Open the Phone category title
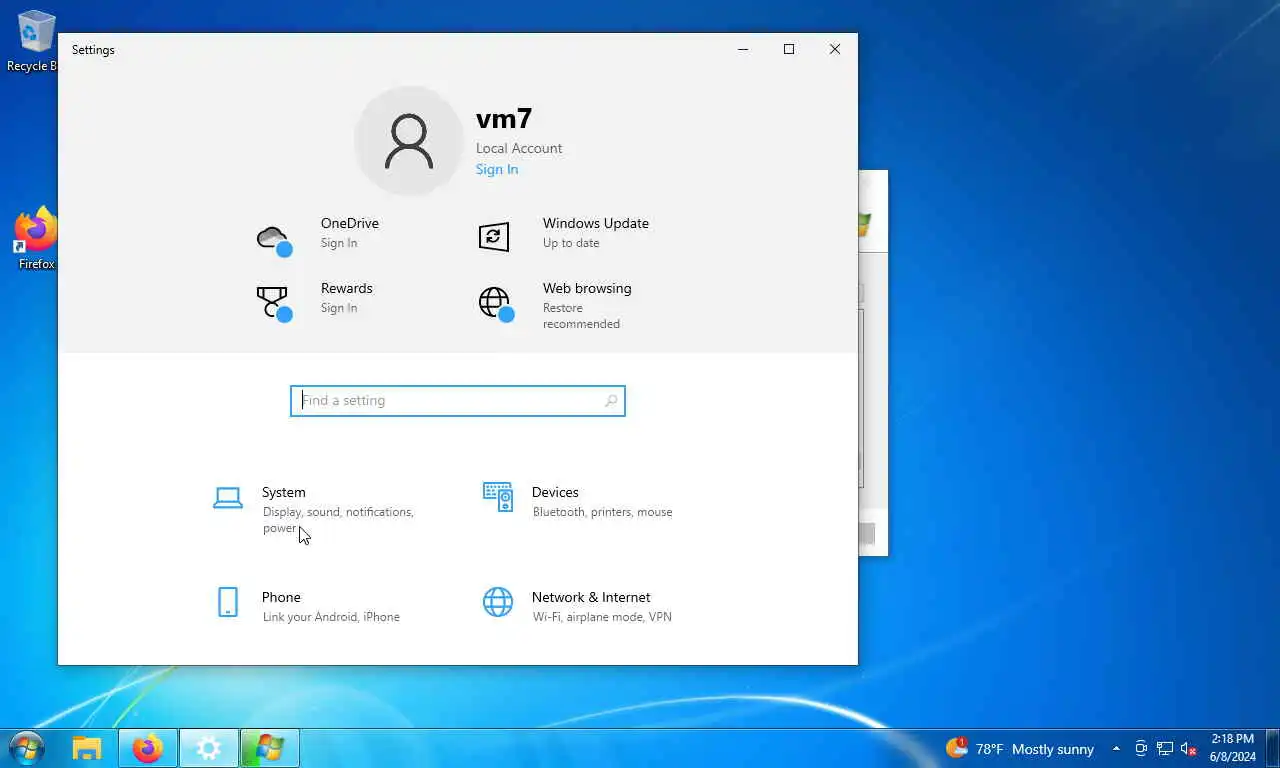This screenshot has width=1280, height=768. 281,597
